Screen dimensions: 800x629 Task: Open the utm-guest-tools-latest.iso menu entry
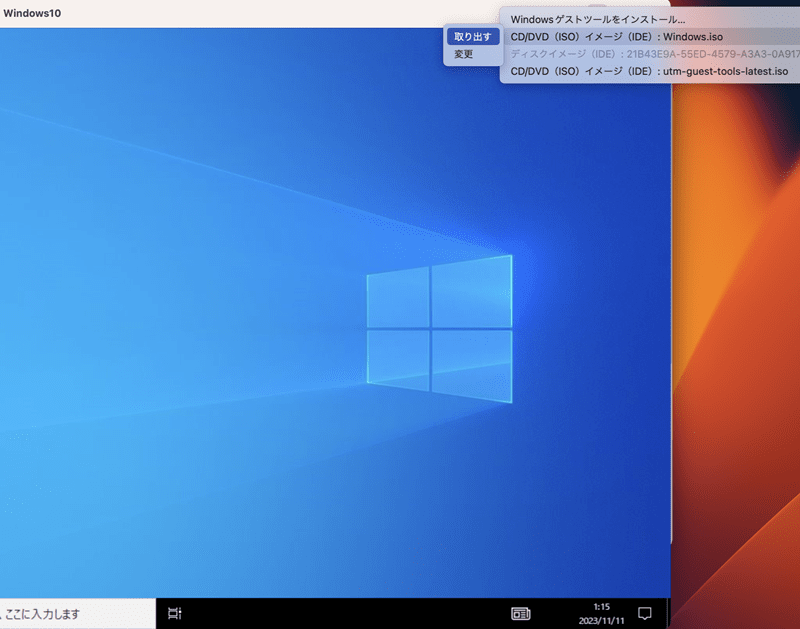click(x=649, y=71)
